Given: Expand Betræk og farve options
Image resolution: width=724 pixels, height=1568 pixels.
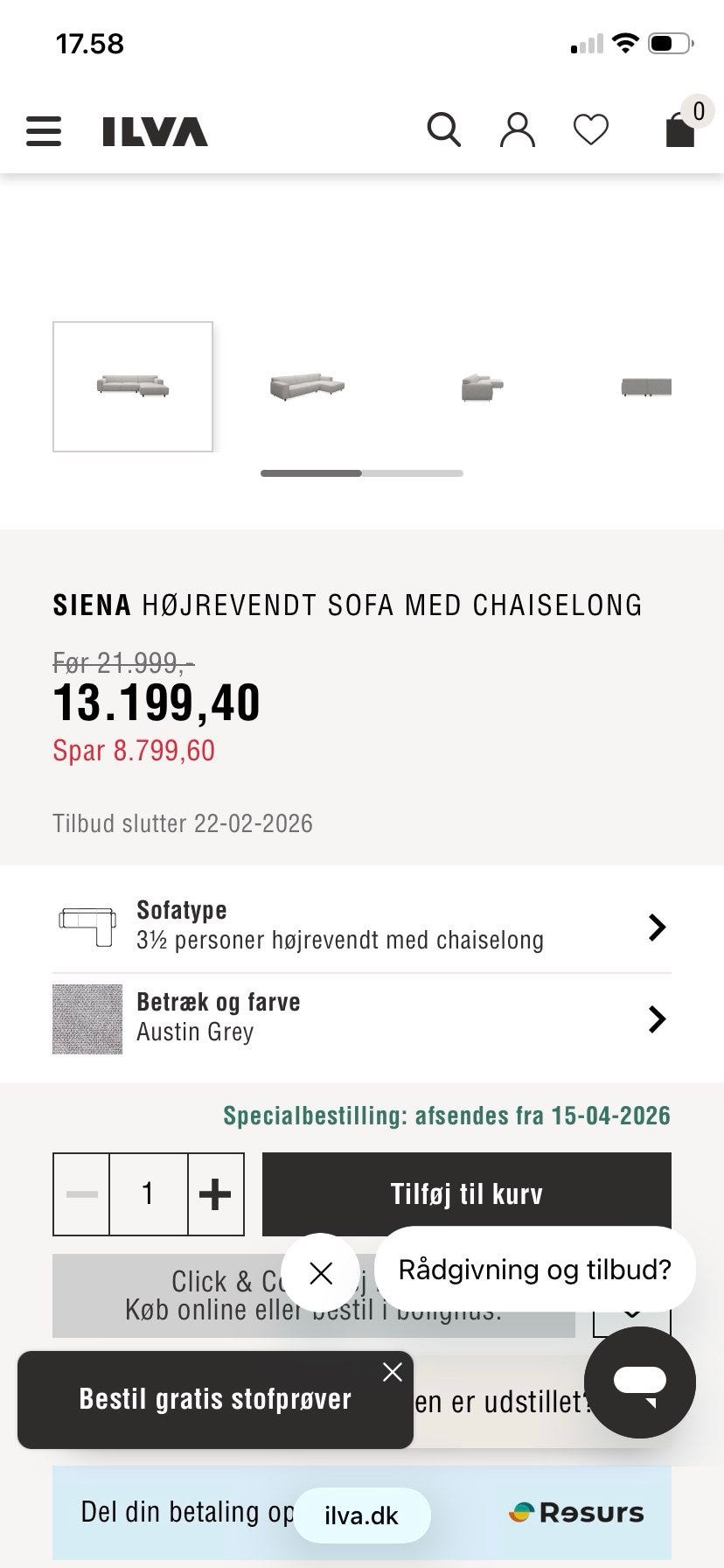Looking at the screenshot, I should coord(657,1018).
